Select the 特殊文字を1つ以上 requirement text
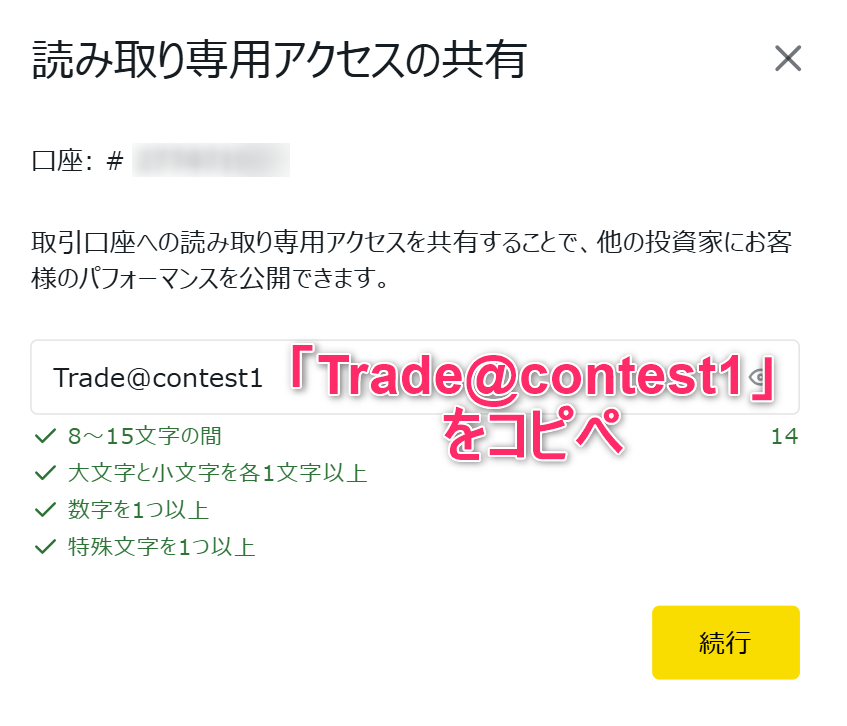The height and width of the screenshot is (726, 847). point(162,547)
